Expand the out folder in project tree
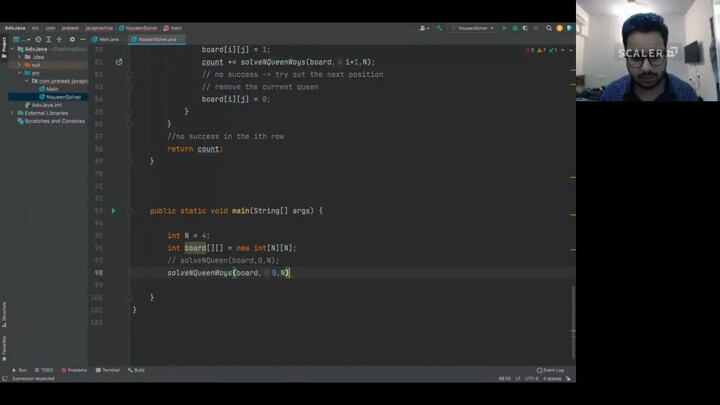Screen dimensions: 720x405 [19, 65]
